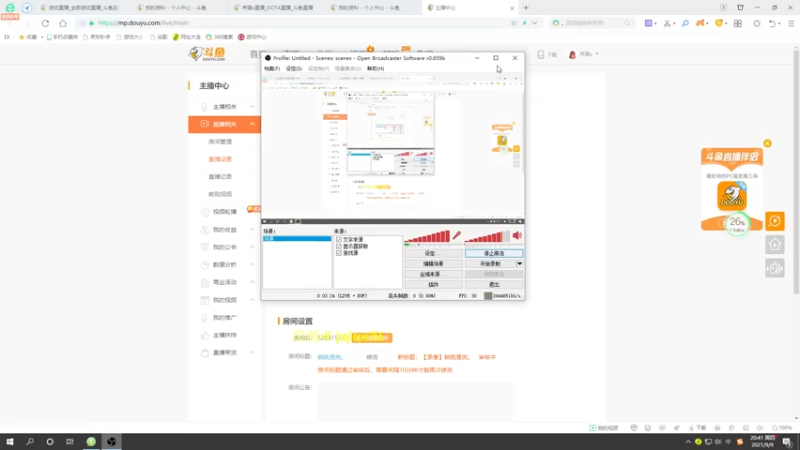The width and height of the screenshot is (800, 450).
Task: Open the notification center icon
Action: [x=788, y=442]
